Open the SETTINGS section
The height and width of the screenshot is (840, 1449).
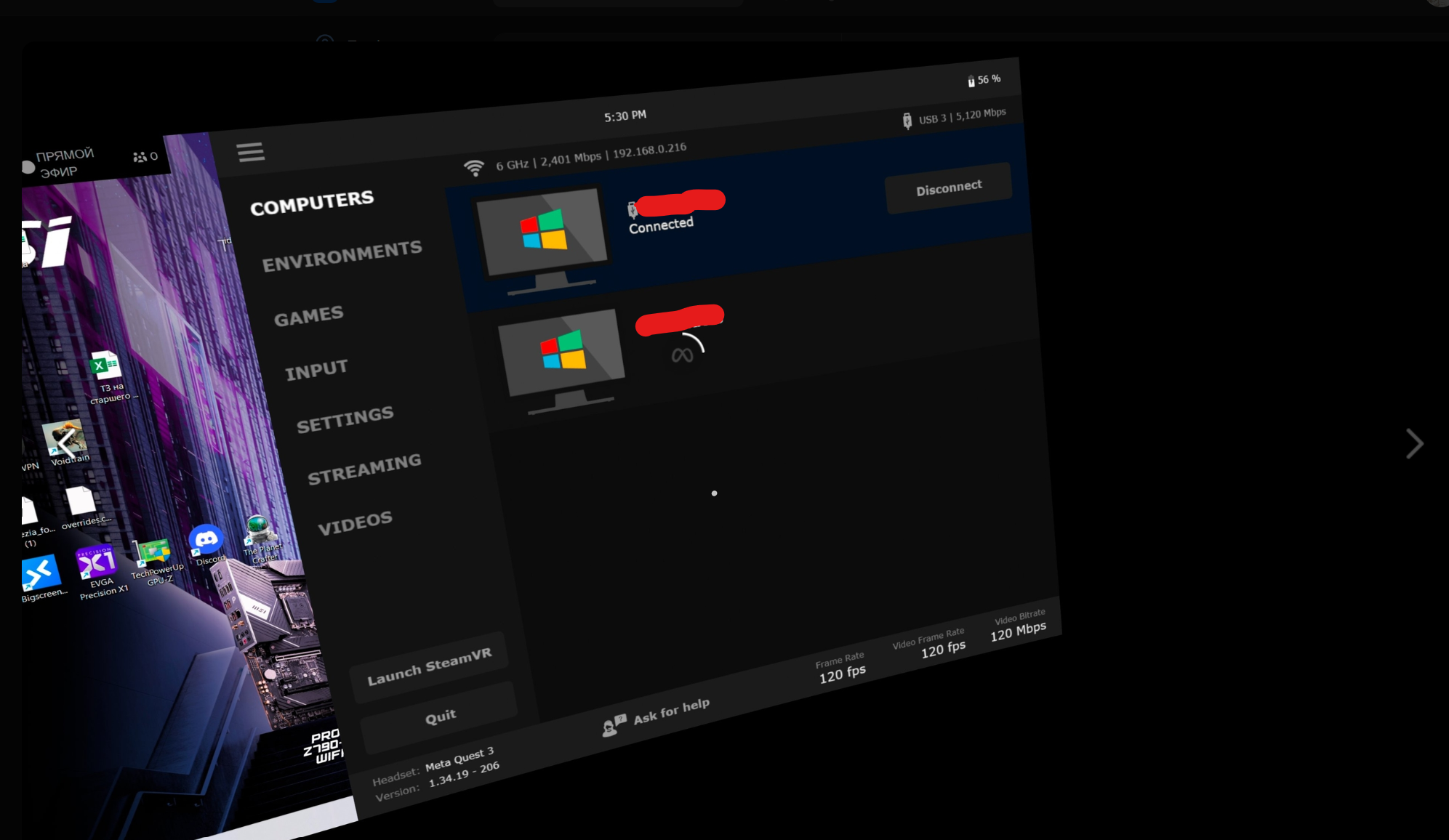pyautogui.click(x=345, y=419)
